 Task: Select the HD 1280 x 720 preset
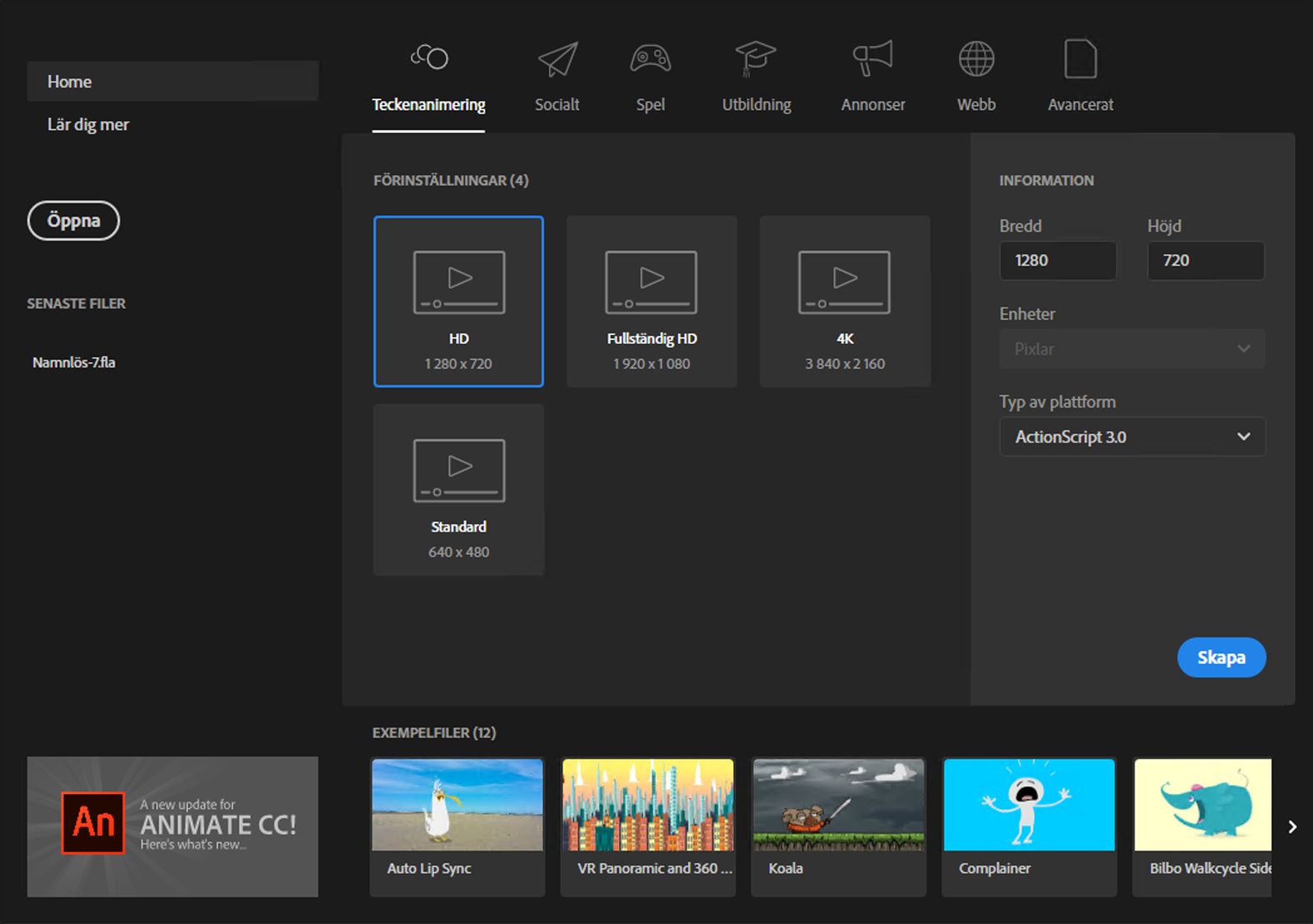(x=458, y=302)
